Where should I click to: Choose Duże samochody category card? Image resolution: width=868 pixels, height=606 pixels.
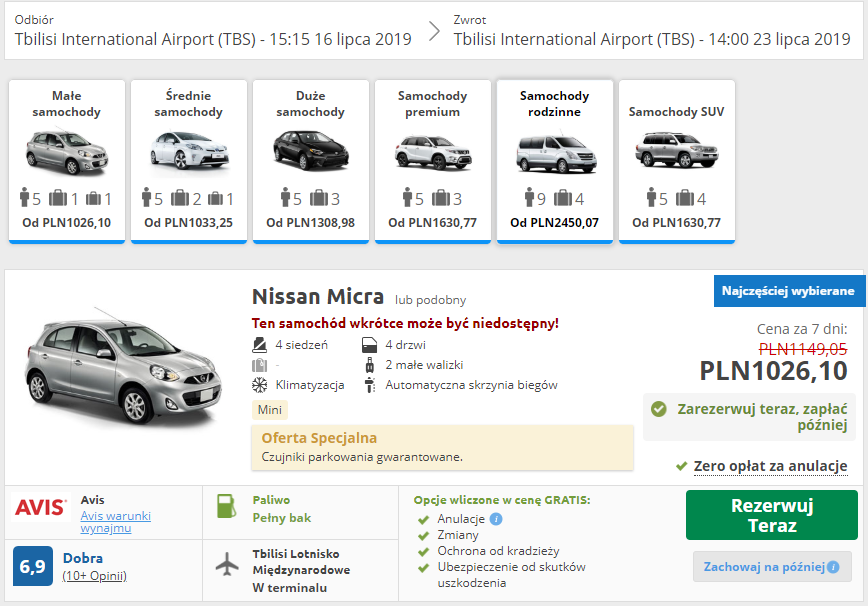coord(311,161)
